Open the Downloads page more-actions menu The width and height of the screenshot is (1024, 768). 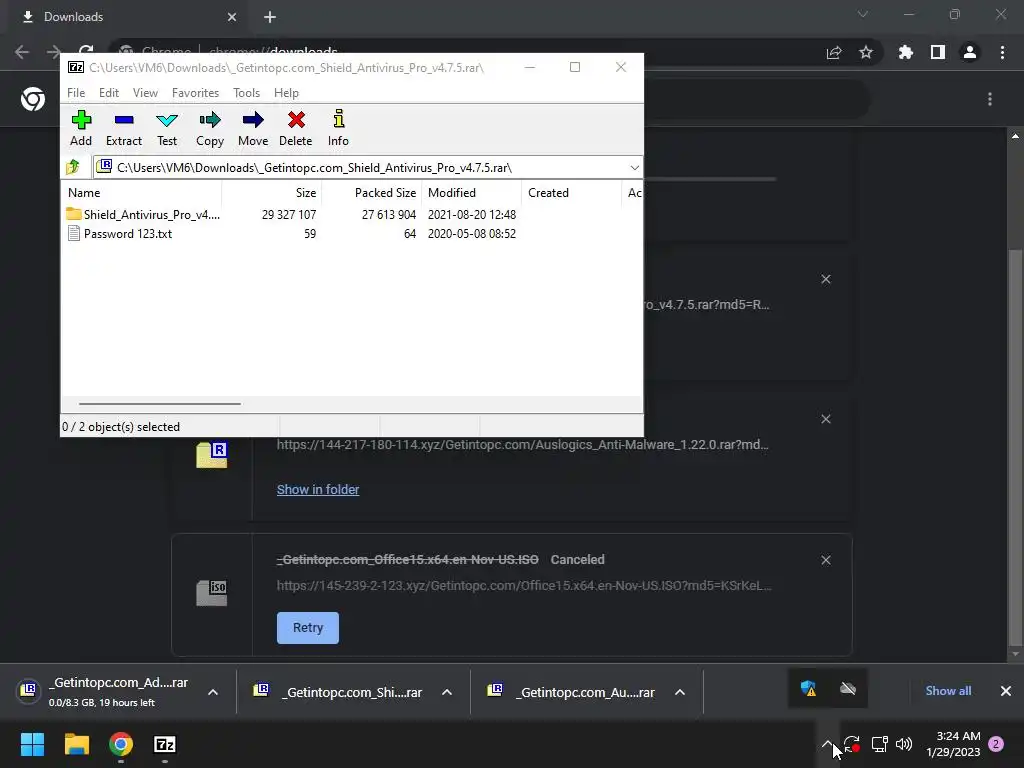coord(990,99)
